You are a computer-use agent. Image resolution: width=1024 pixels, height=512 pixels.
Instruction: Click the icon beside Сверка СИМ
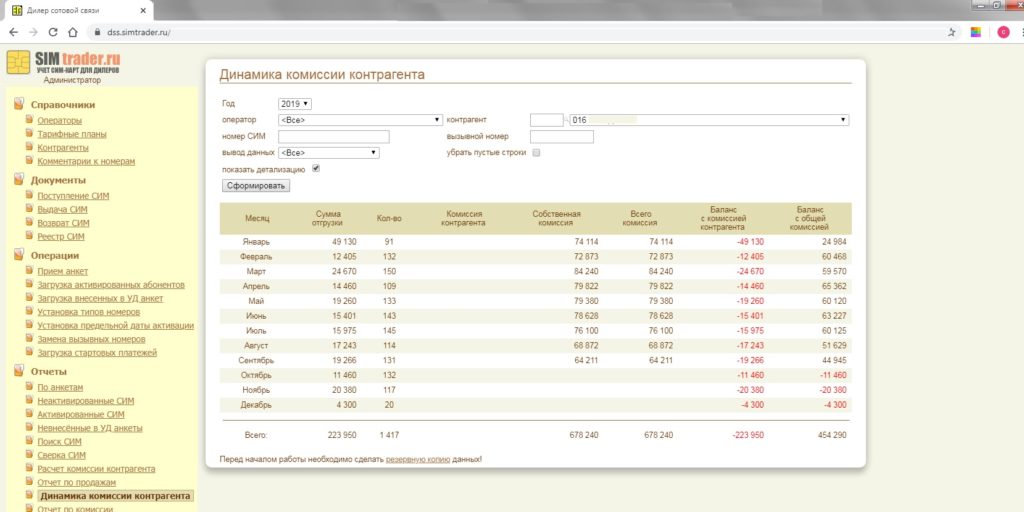[x=29, y=455]
